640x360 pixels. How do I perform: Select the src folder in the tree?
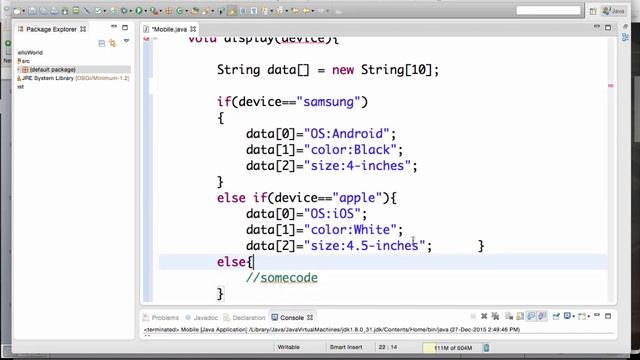(26, 61)
